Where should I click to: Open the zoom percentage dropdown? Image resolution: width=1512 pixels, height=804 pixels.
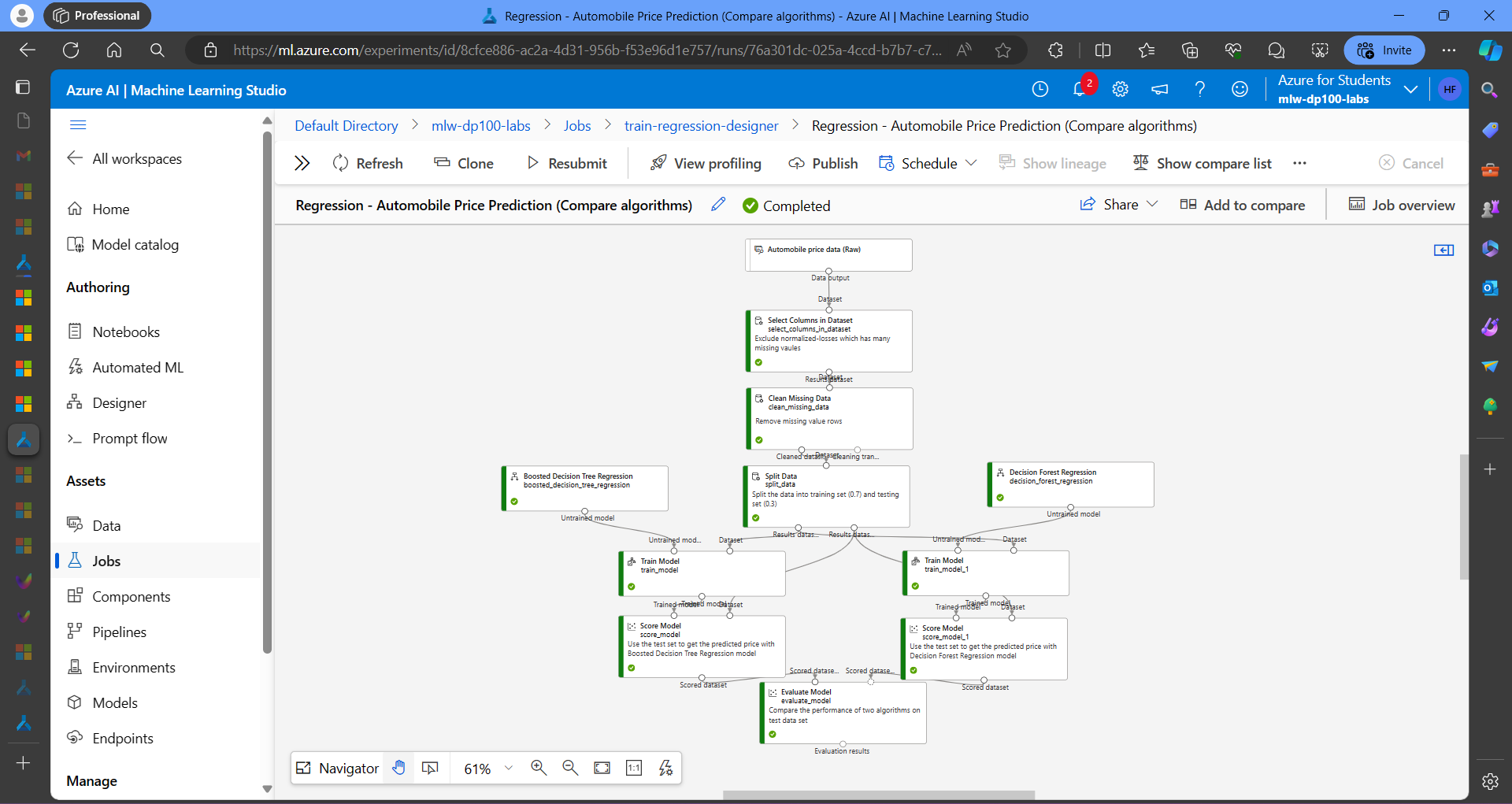tap(509, 768)
